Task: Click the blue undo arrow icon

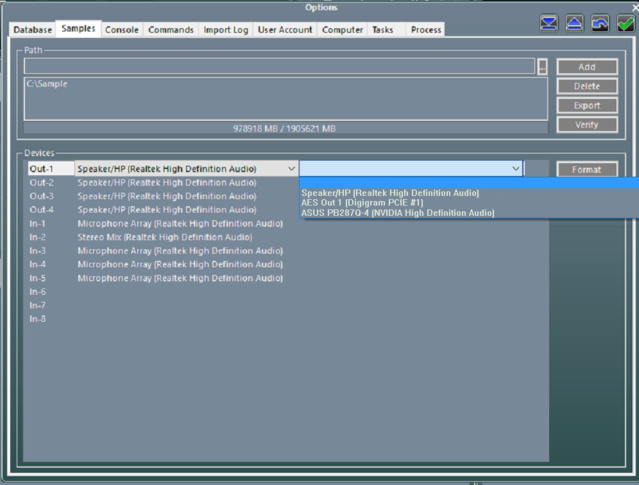Action: click(600, 24)
